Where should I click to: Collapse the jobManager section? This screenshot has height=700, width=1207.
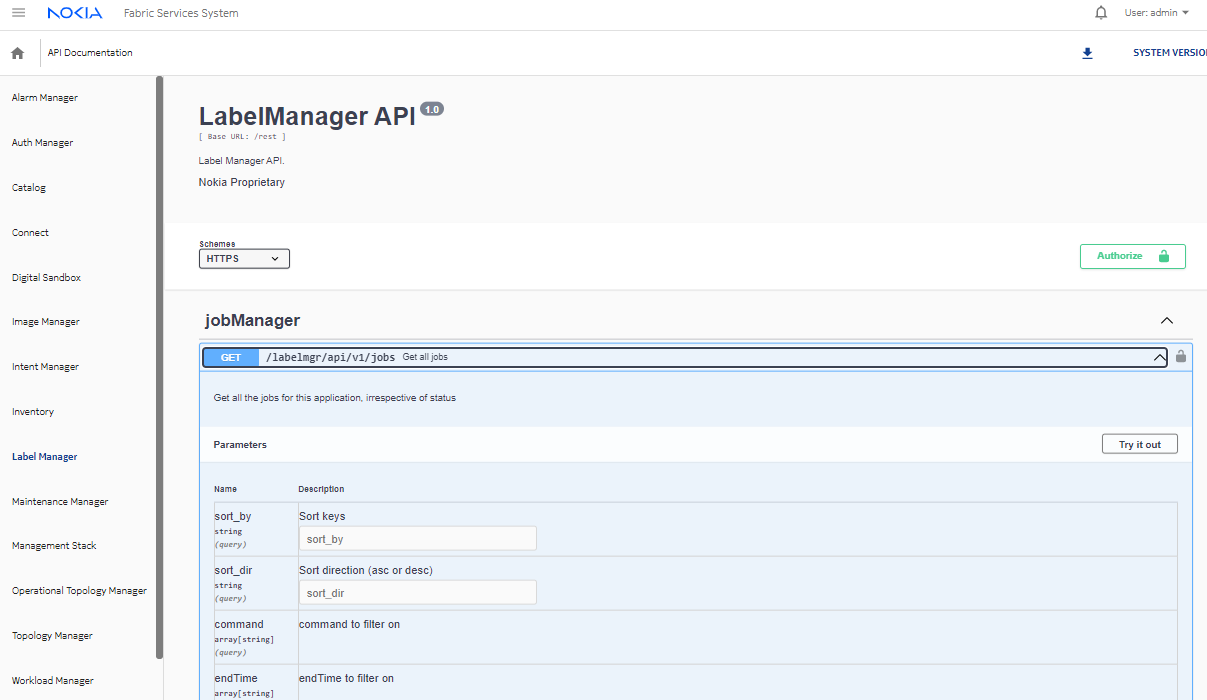1166,321
